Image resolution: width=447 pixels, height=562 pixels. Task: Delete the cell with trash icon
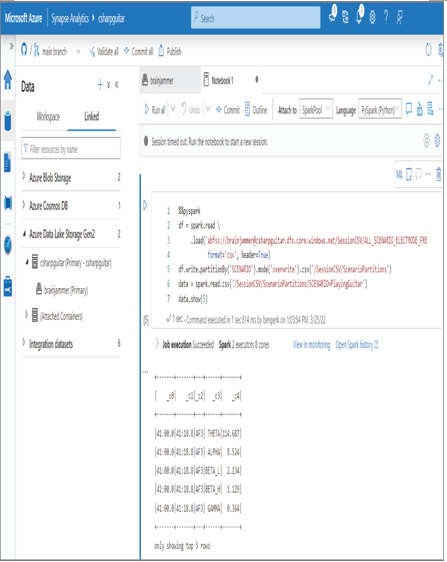point(438,175)
